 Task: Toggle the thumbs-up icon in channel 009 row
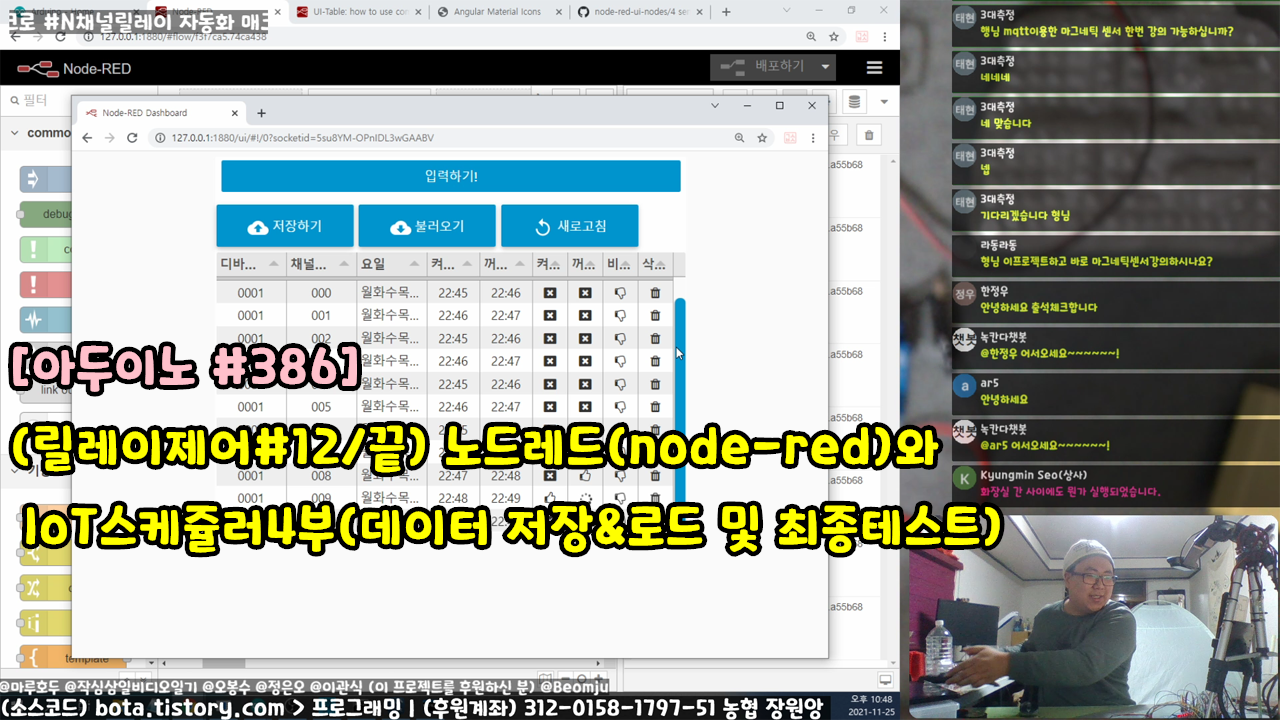tap(550, 498)
